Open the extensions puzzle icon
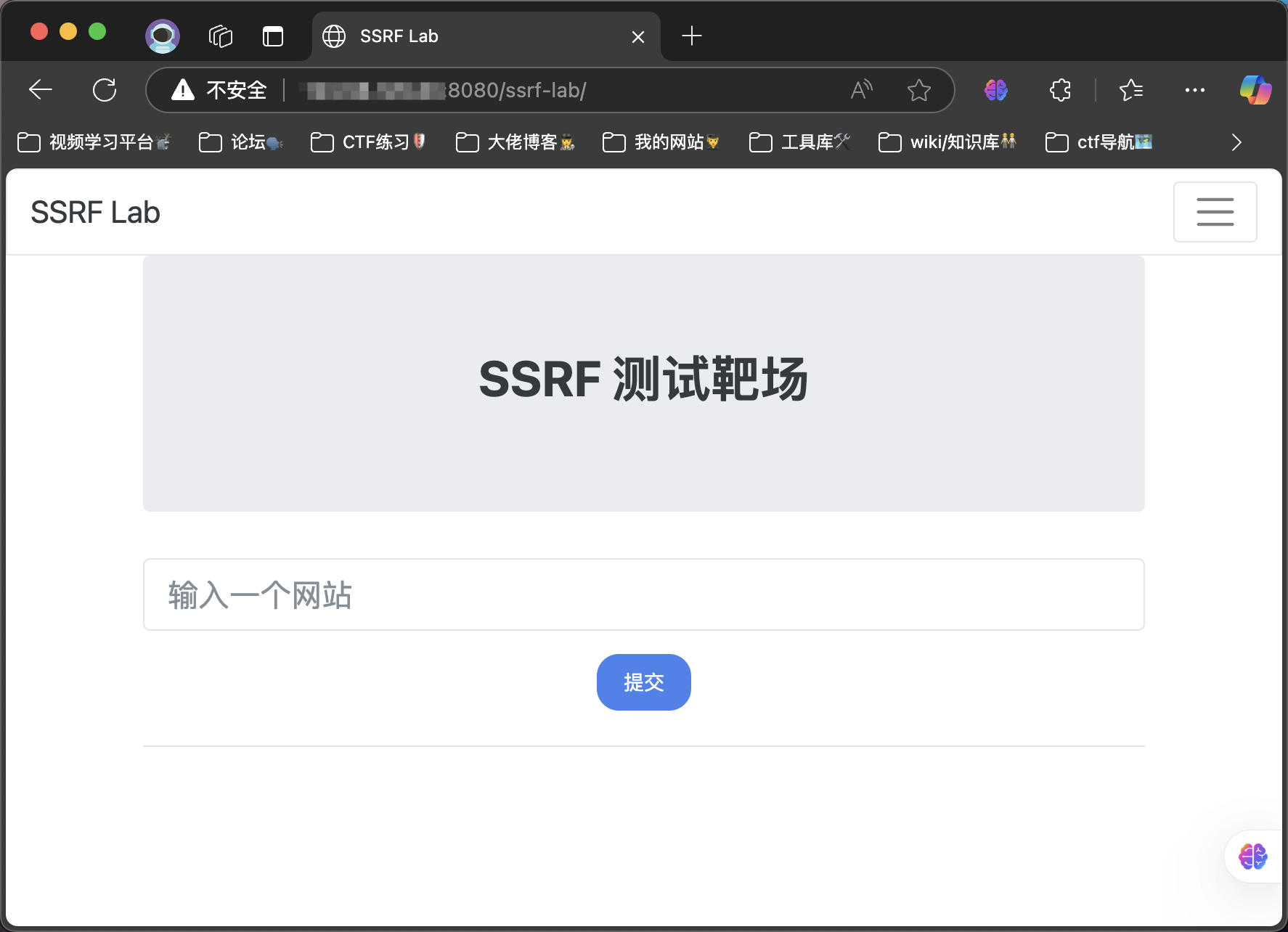Viewport: 1288px width, 932px height. pyautogui.click(x=1060, y=90)
